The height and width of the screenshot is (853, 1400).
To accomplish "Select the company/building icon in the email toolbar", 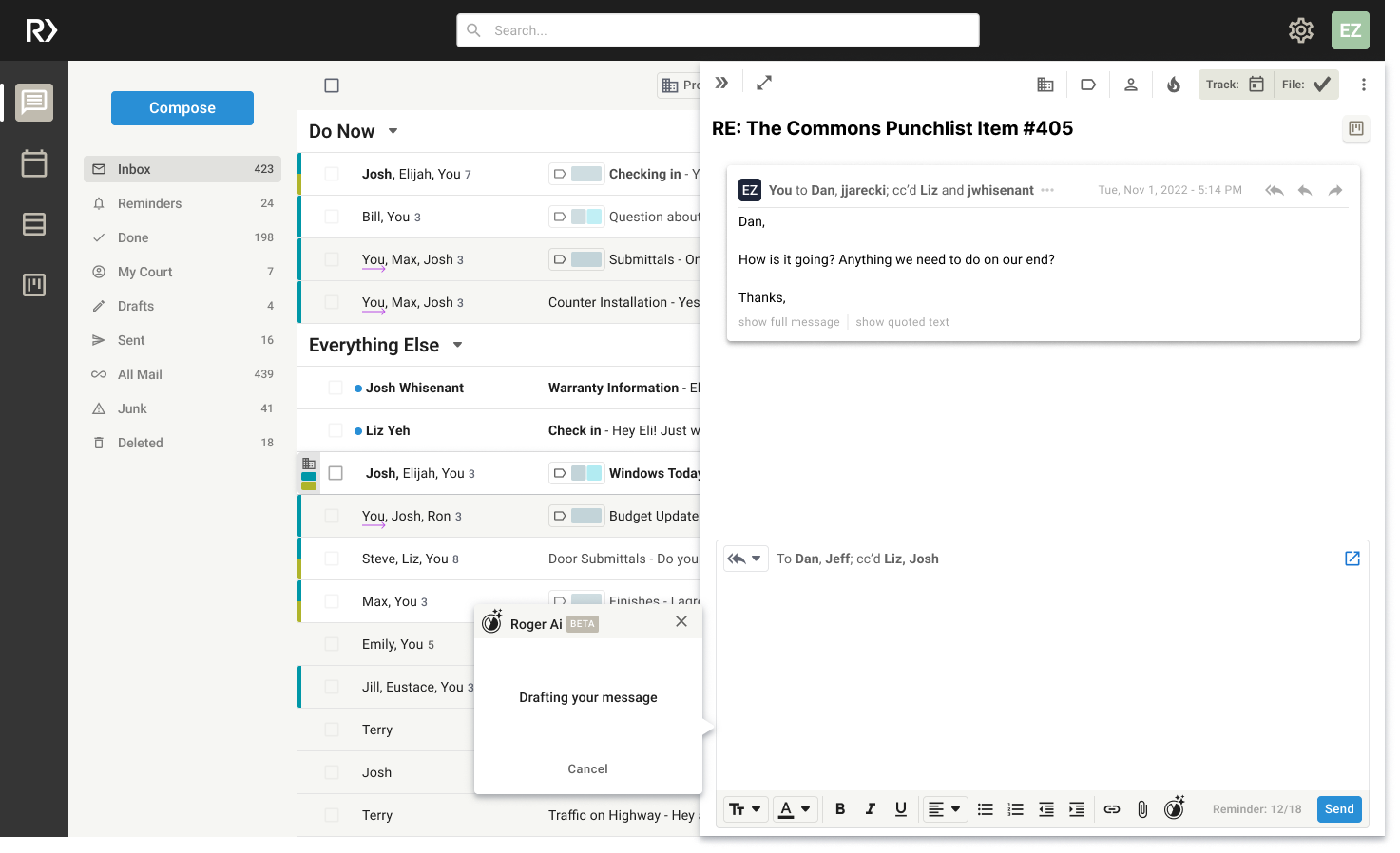I will (x=1045, y=84).
